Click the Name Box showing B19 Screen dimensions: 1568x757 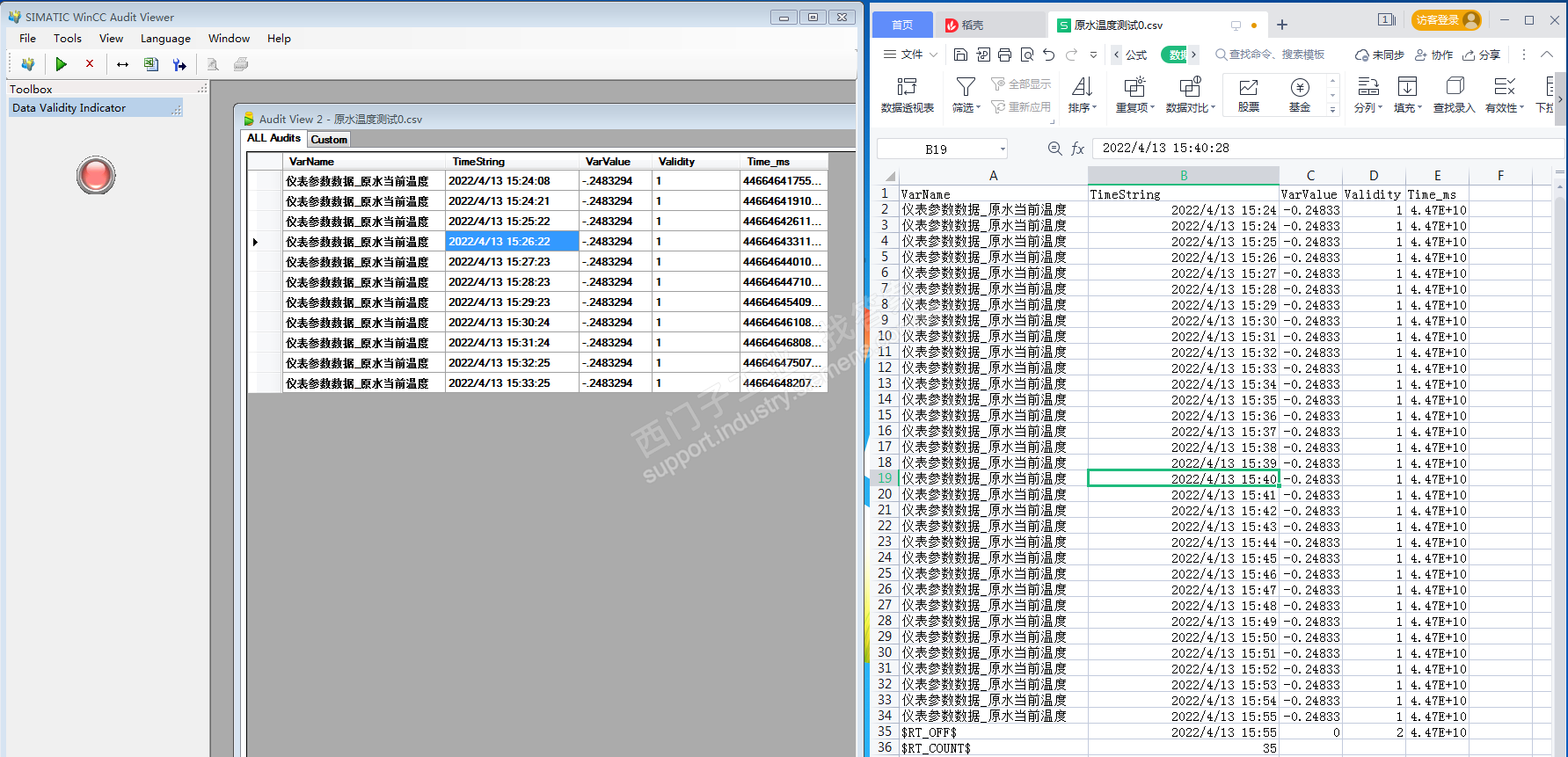click(936, 149)
